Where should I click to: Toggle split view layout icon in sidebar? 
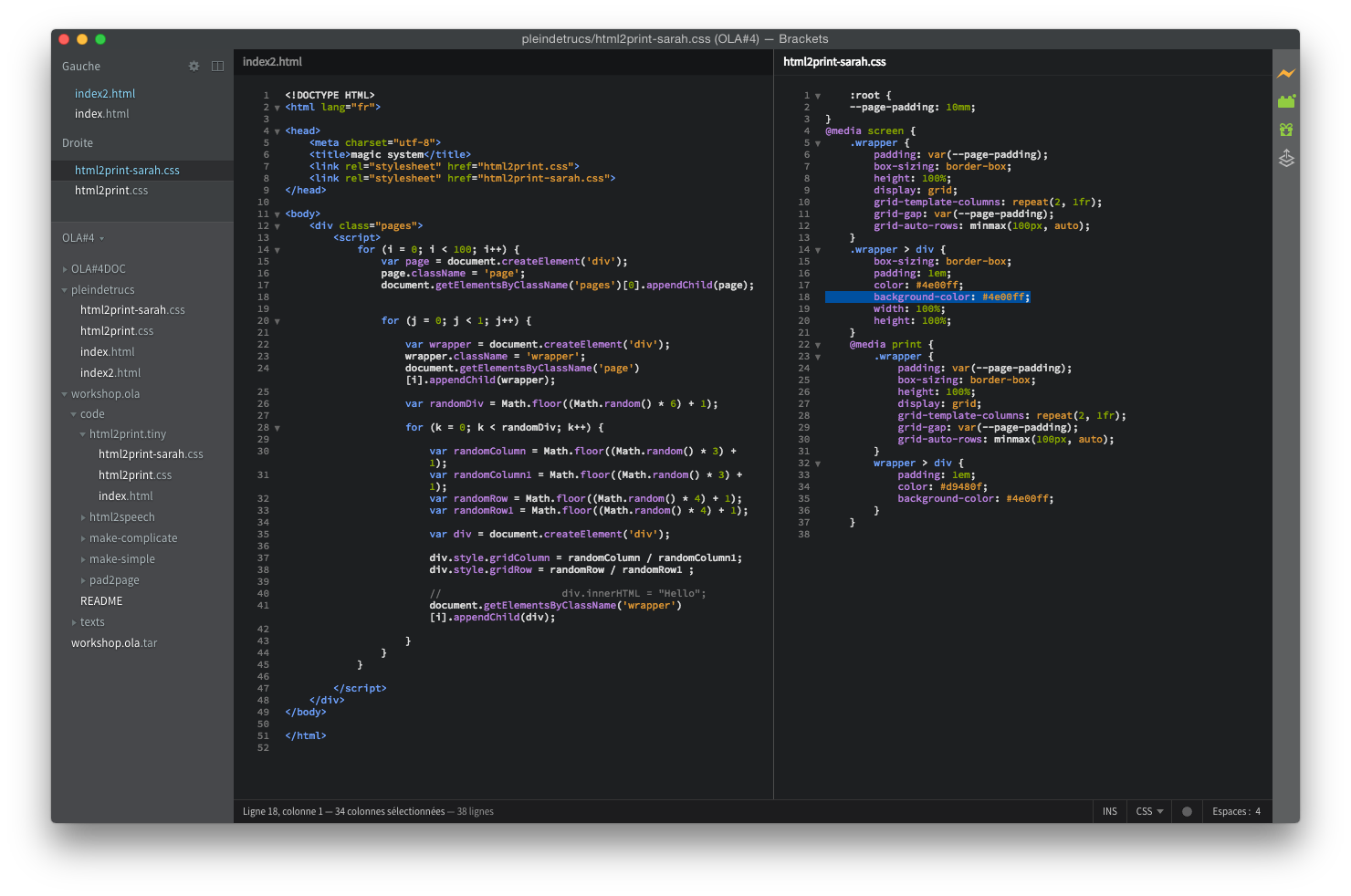coord(217,66)
